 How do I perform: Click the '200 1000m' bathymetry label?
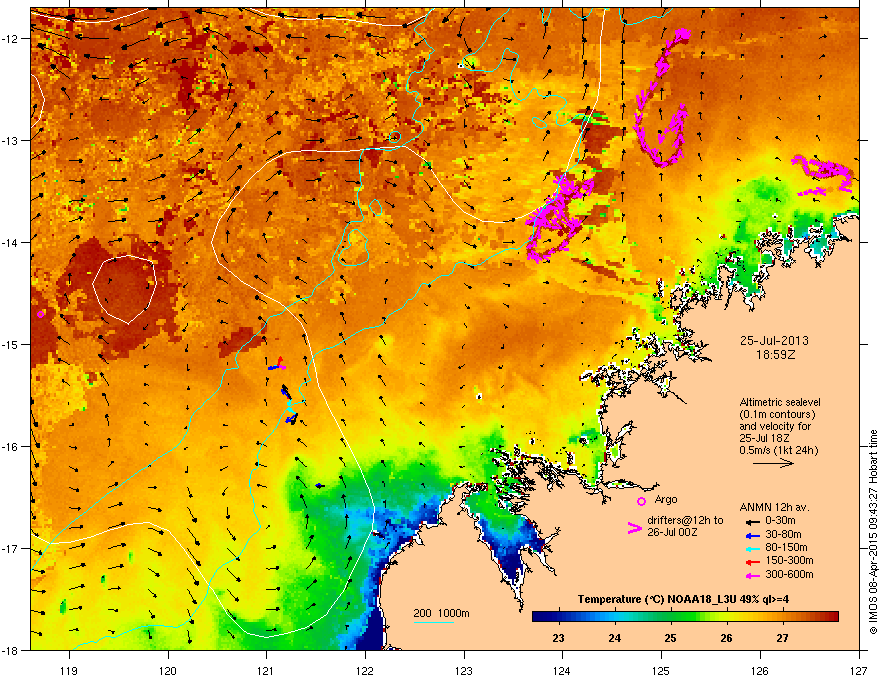click(x=441, y=613)
